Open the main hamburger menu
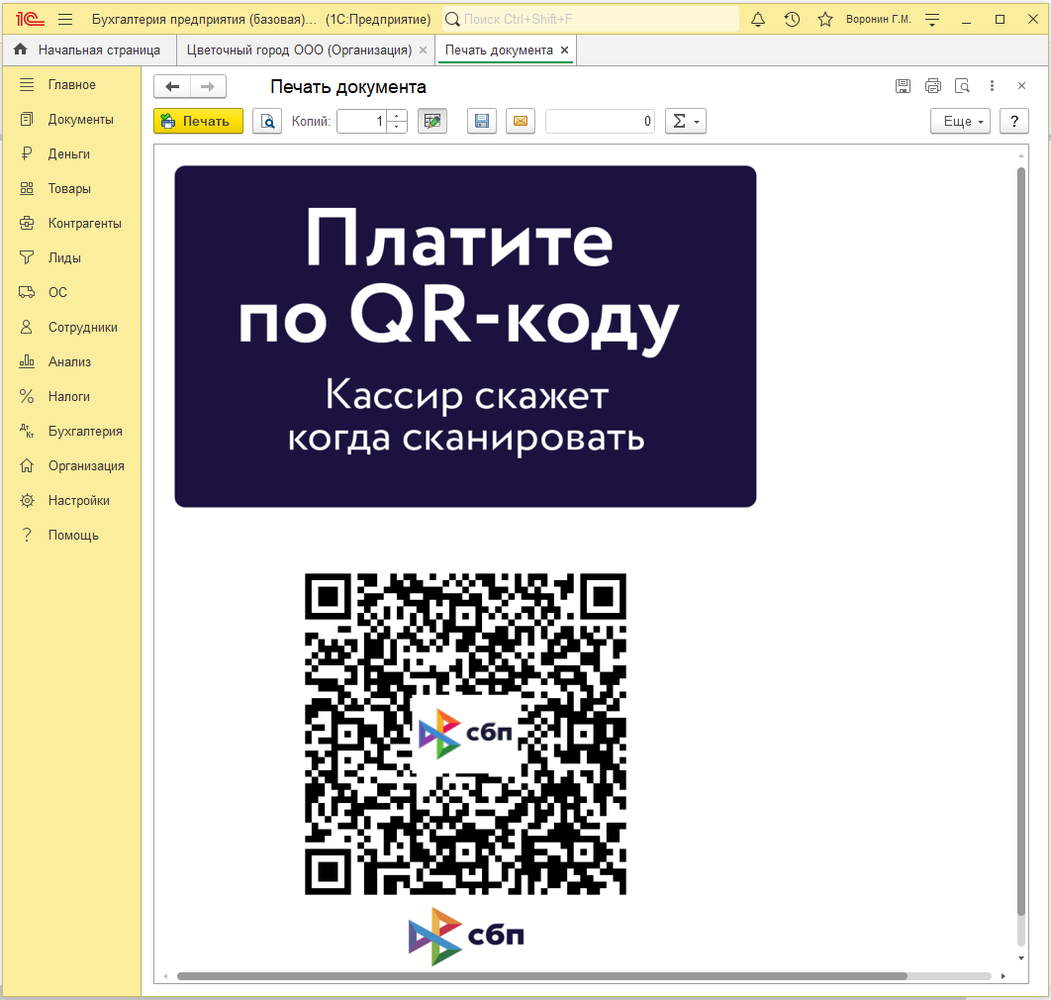1051x1000 pixels. click(65, 19)
